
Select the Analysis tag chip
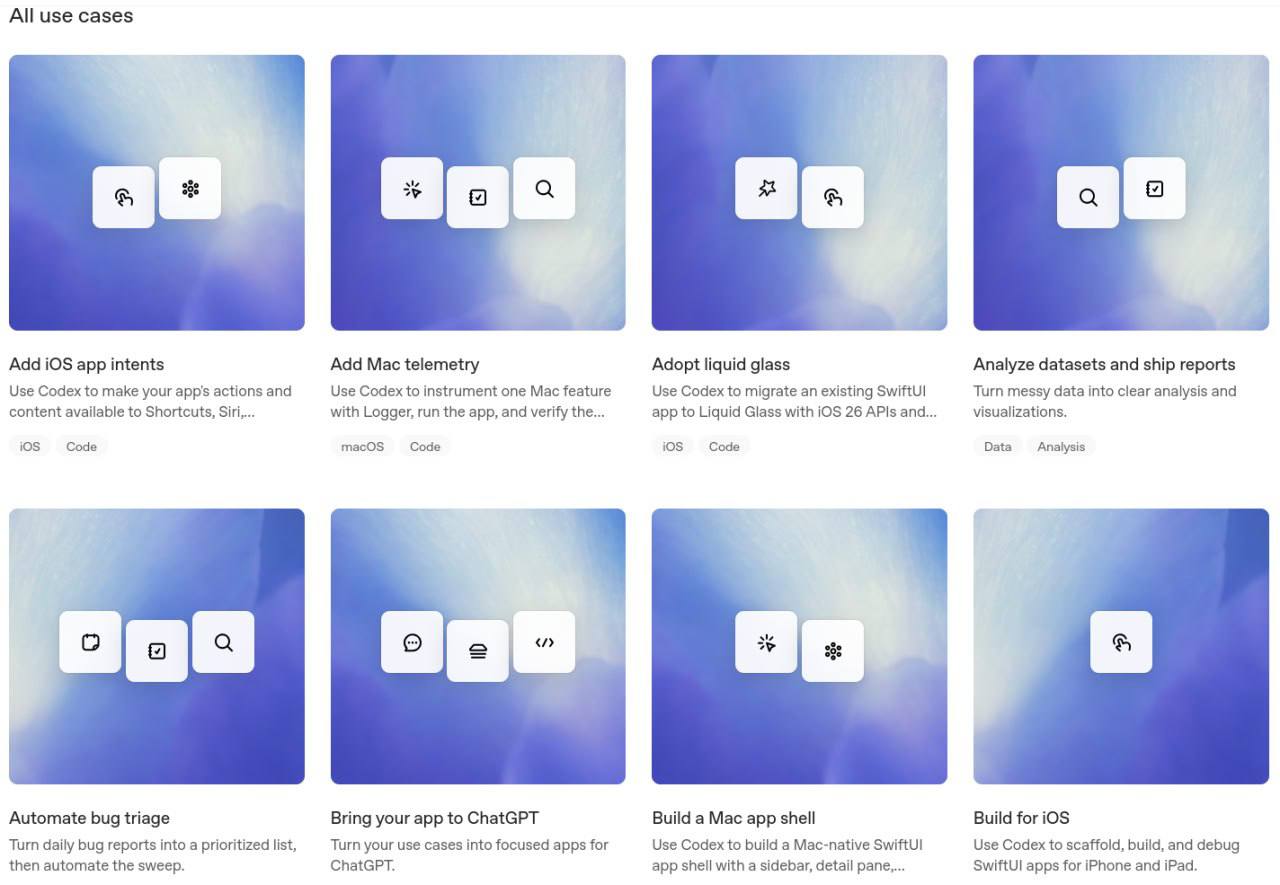coord(1061,447)
